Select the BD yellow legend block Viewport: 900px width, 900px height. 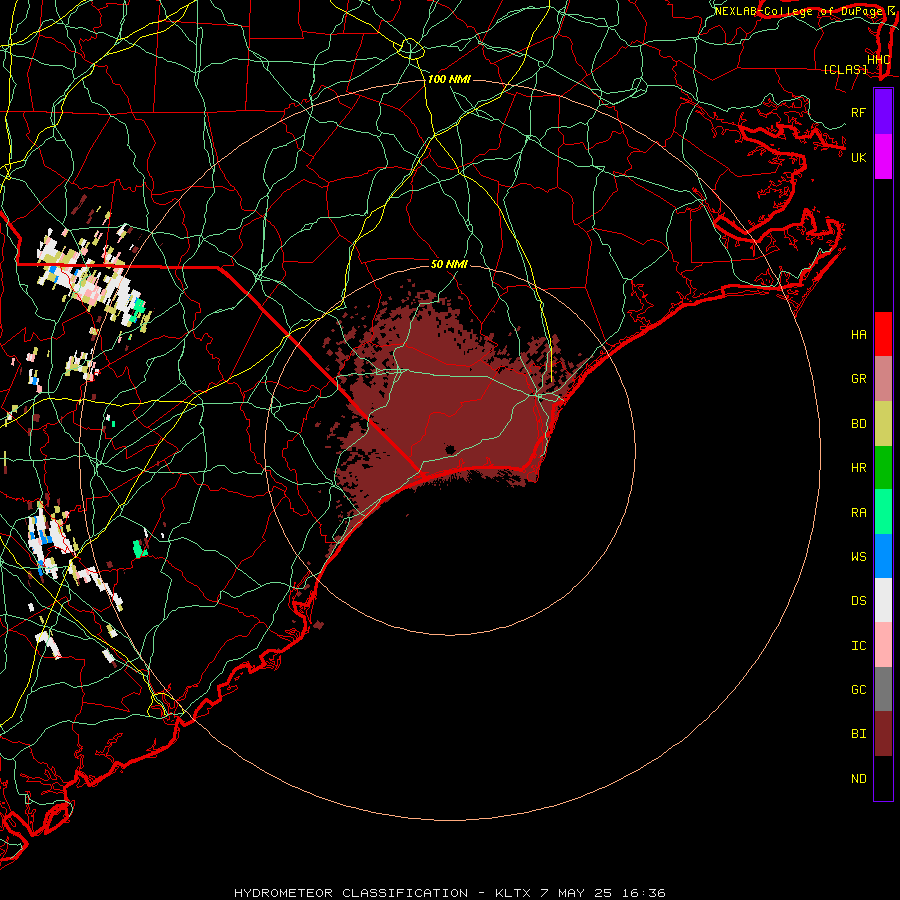tap(883, 423)
